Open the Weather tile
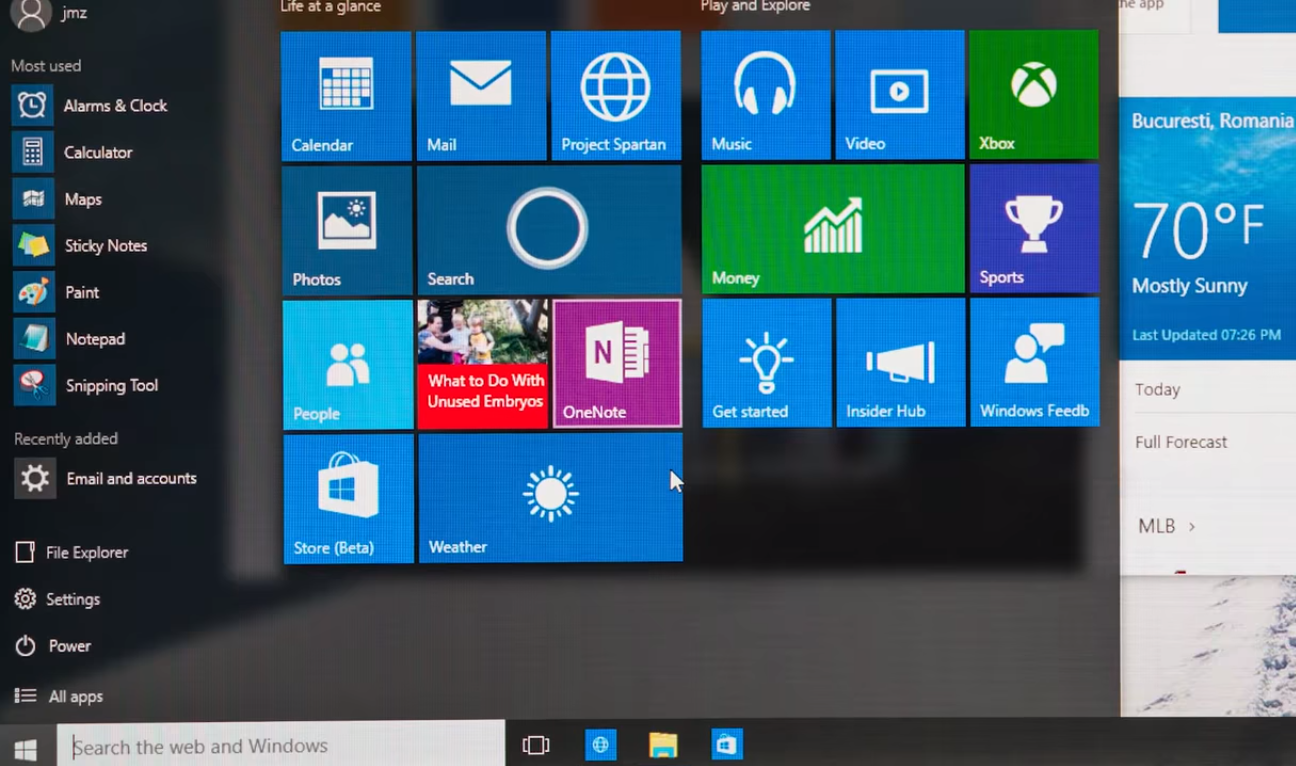 (x=551, y=497)
